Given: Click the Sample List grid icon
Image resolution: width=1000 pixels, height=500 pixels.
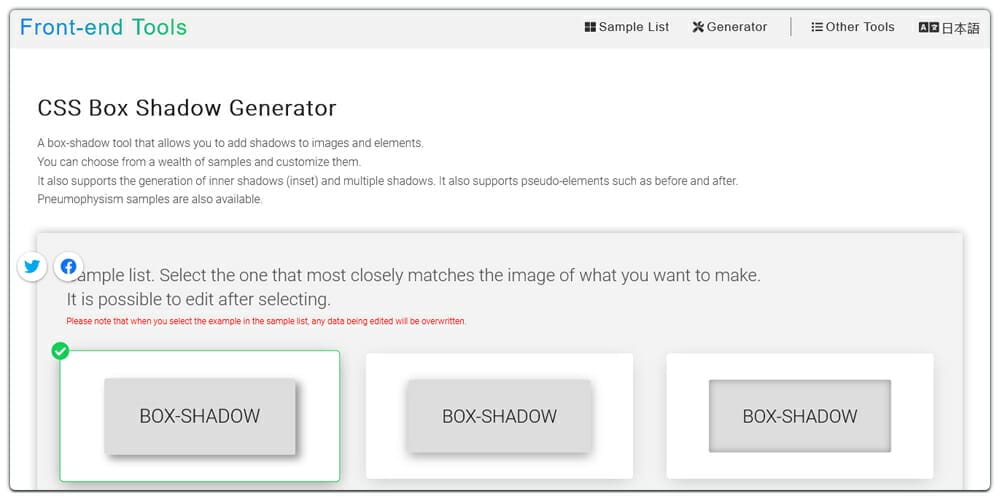Looking at the screenshot, I should coord(590,27).
